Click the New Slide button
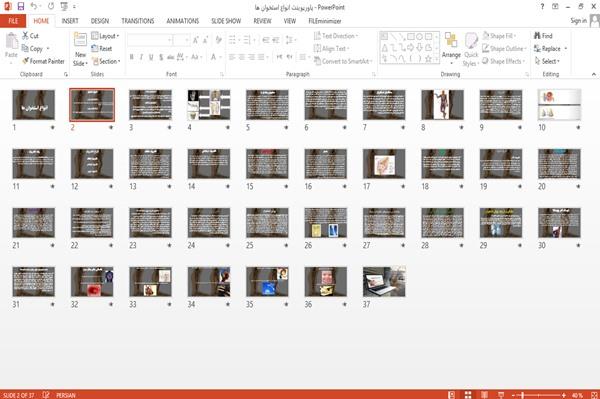The height and width of the screenshot is (399, 600). pyautogui.click(x=80, y=50)
